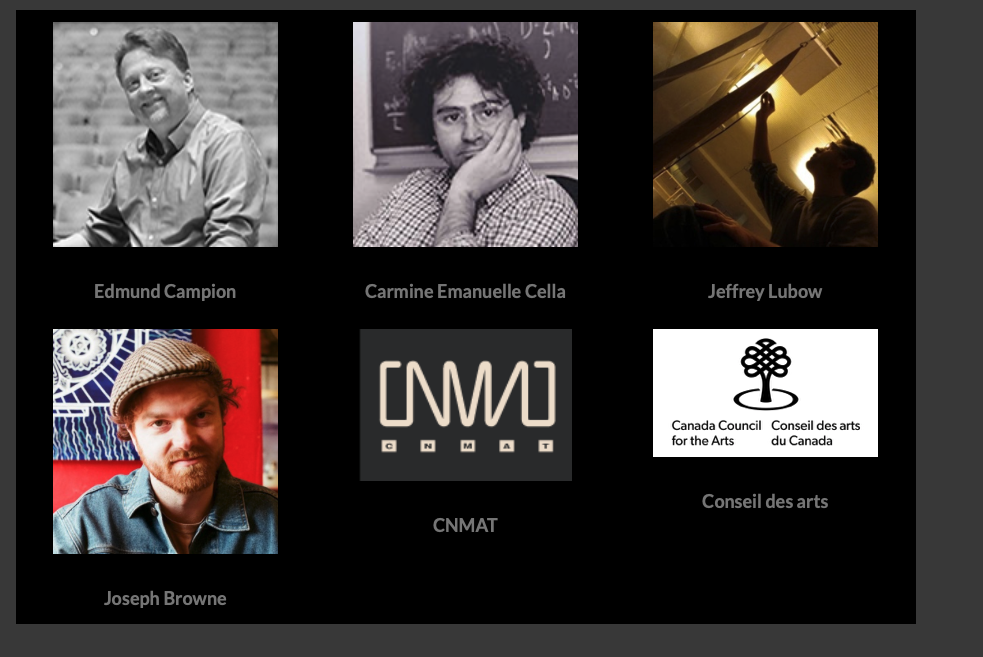The width and height of the screenshot is (983, 657).
Task: Open the Conseil des arts caption link
Action: [765, 502]
